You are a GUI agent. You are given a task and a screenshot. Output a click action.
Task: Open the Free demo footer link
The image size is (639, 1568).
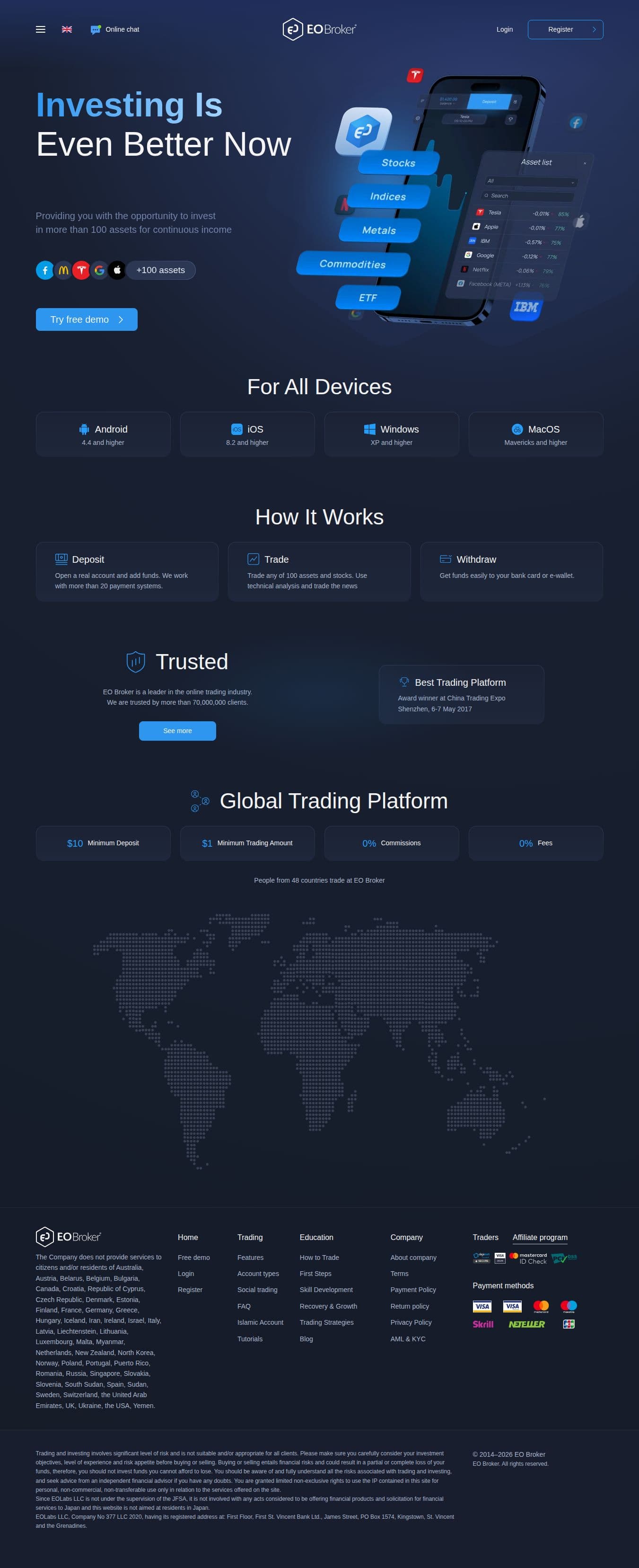(x=193, y=1258)
